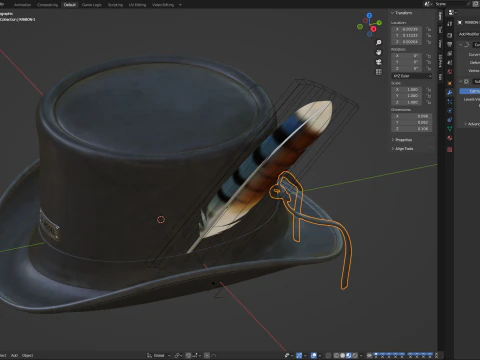Select the Default workspace tab

coord(70,5)
